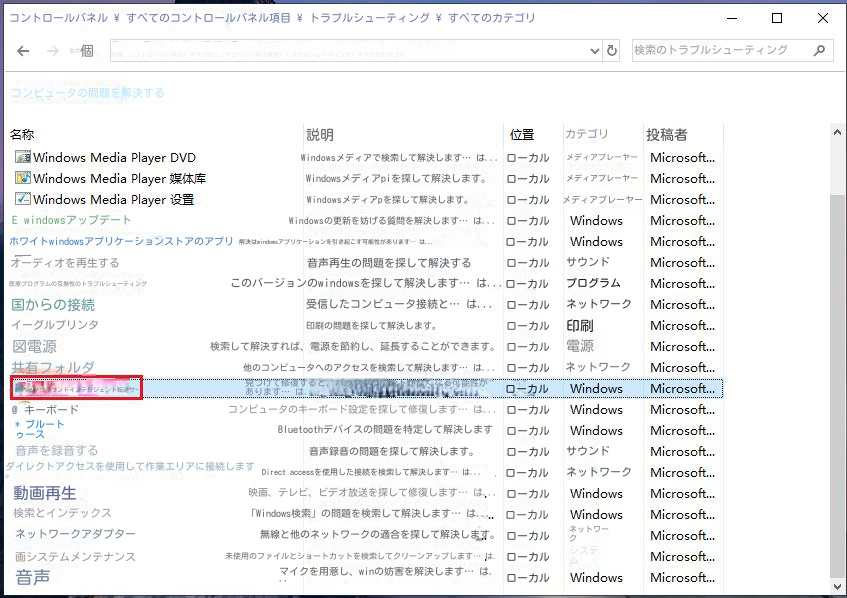Click inside the troubleshooting search box
Screen dimensions: 847x598
(720, 50)
